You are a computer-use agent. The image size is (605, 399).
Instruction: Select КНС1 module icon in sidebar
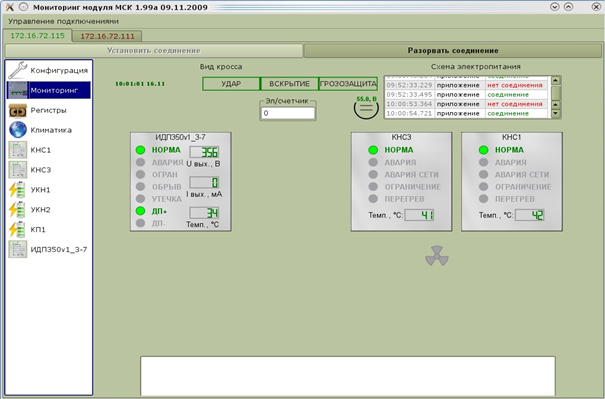pyautogui.click(x=18, y=150)
